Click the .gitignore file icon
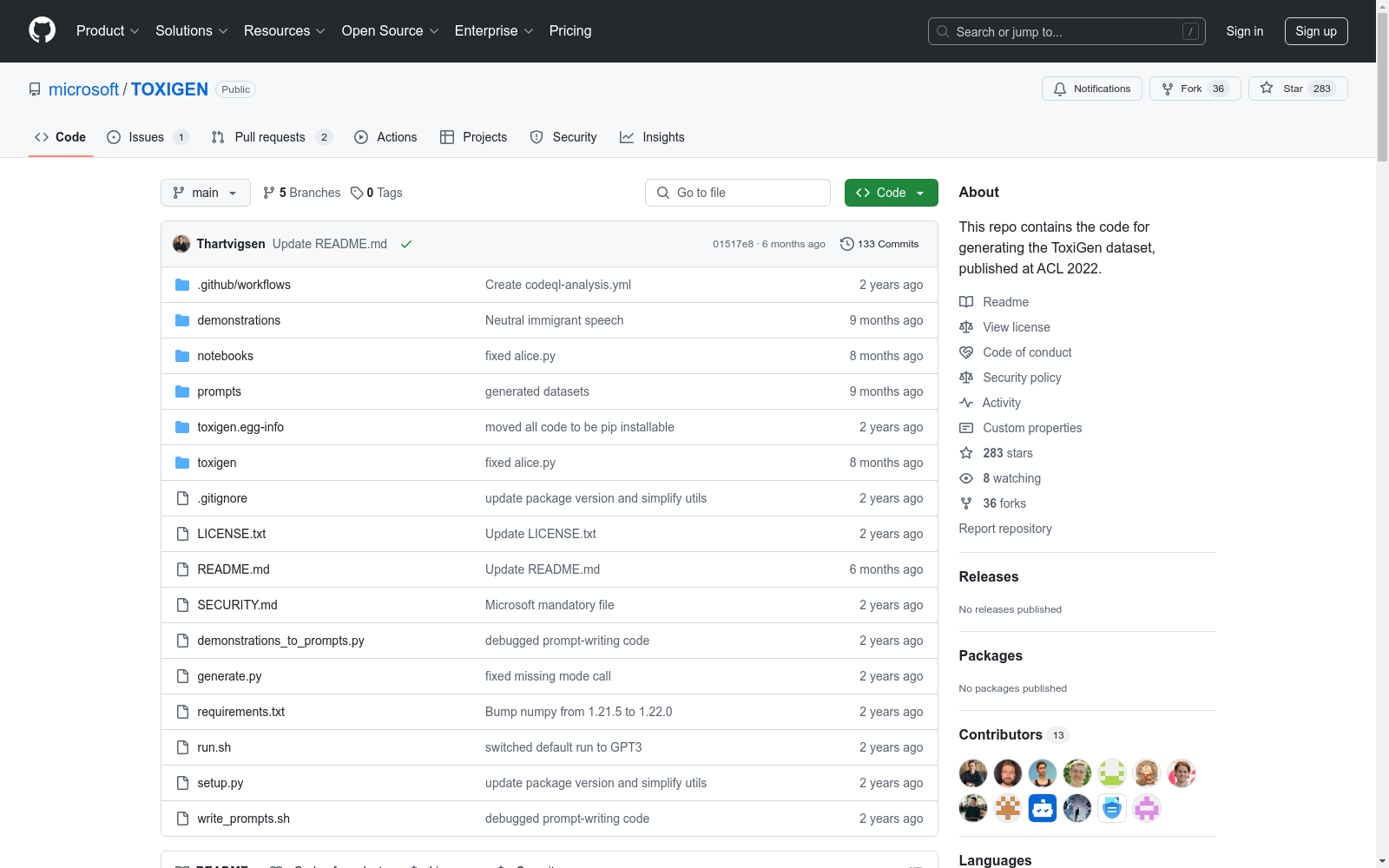The height and width of the screenshot is (868, 1389). [182, 498]
